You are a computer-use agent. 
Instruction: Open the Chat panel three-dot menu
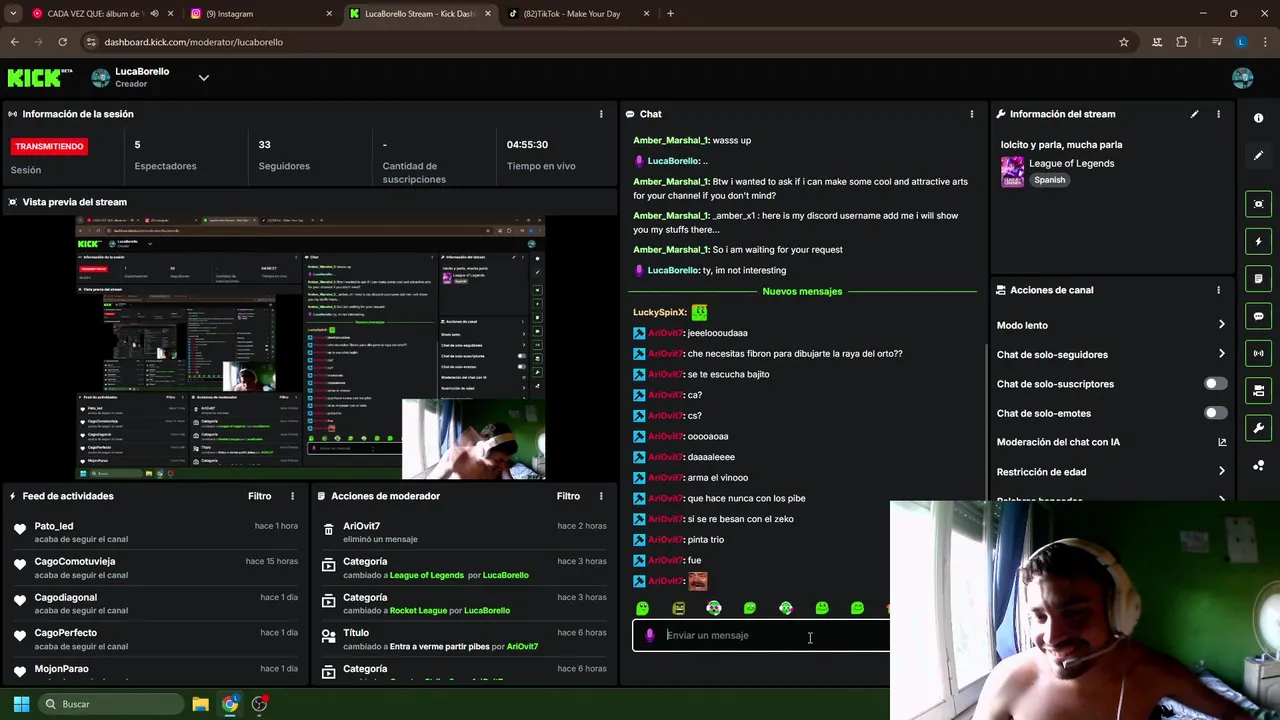tap(971, 114)
